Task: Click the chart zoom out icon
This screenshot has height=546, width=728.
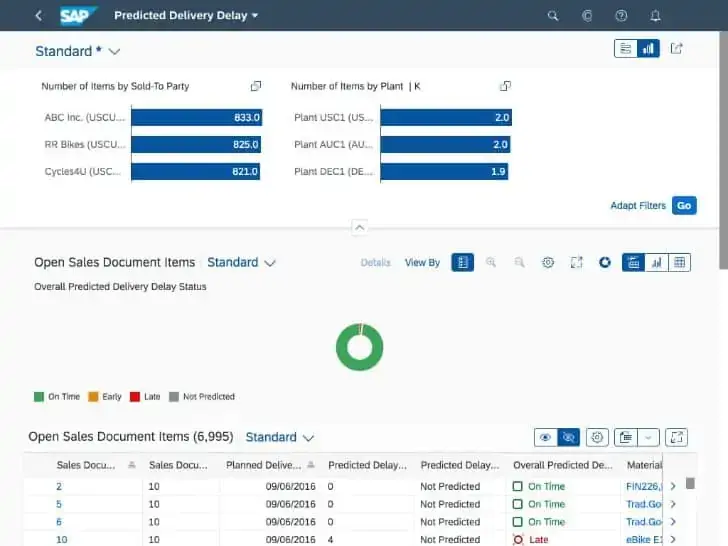Action: 520,262
